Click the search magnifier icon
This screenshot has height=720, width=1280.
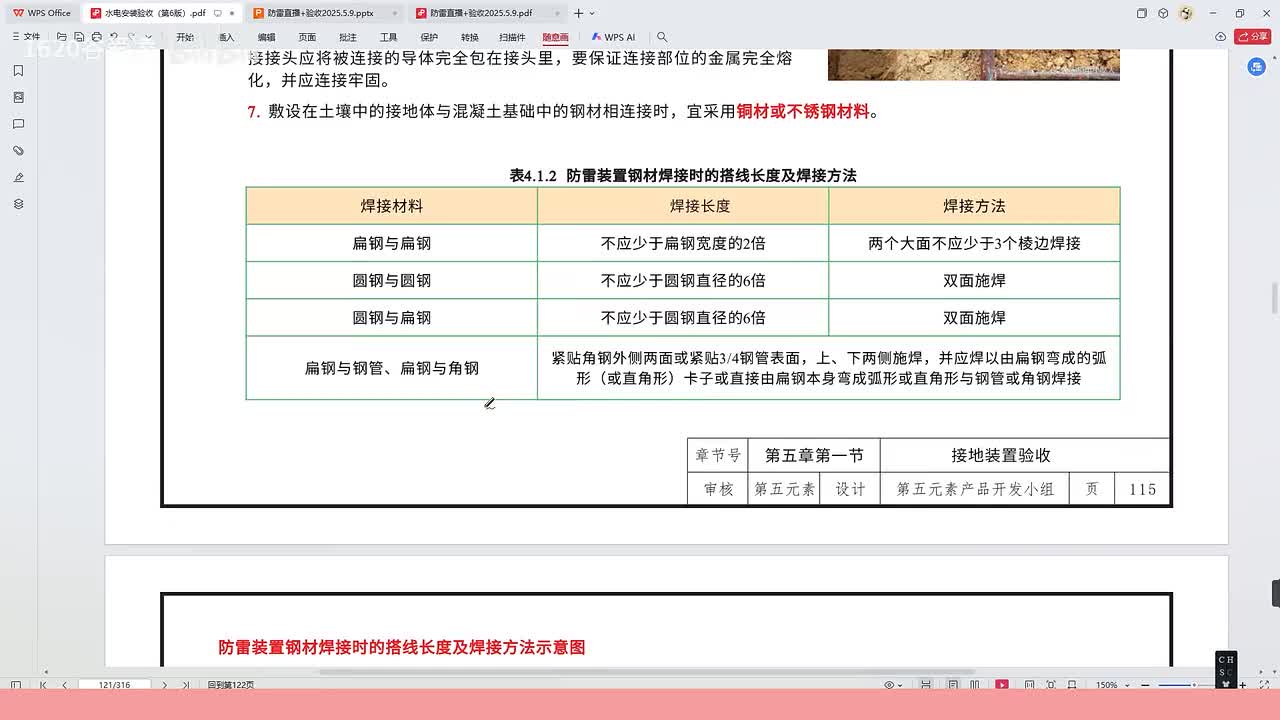pyautogui.click(x=662, y=37)
